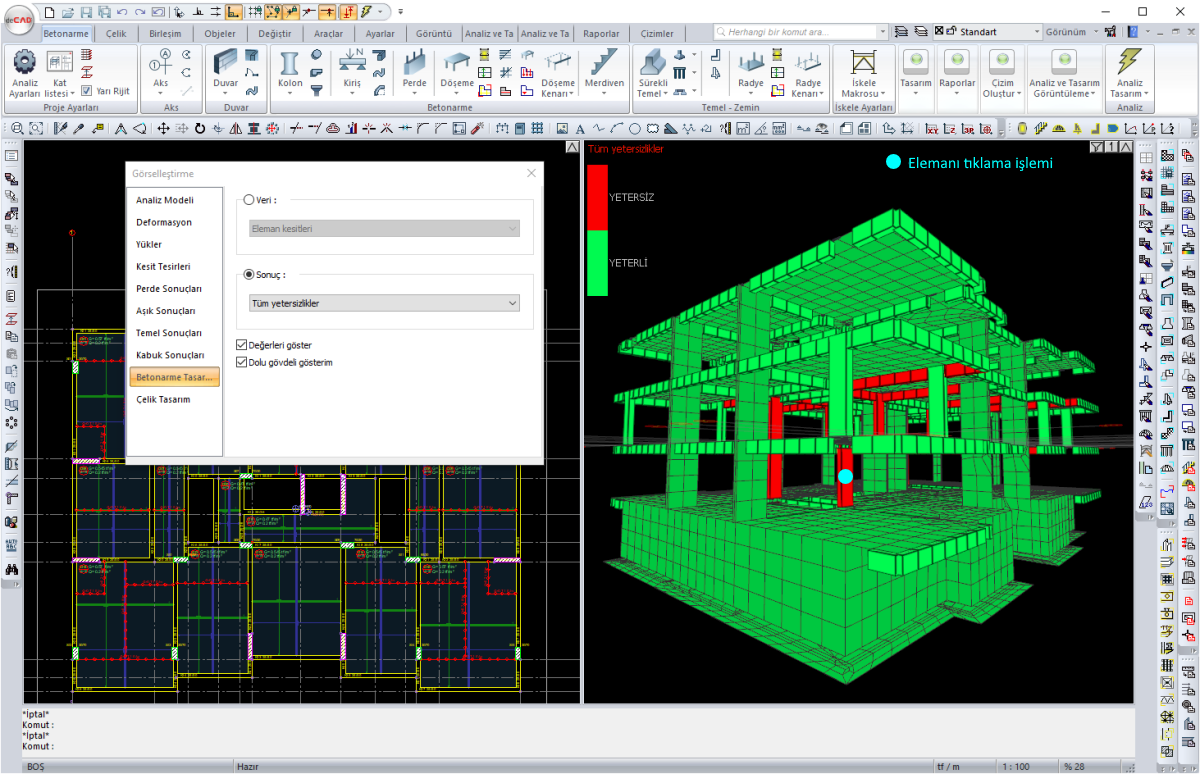Click the Kolon (column) tool icon
Viewport: 1200px width, 774px height.
pyautogui.click(x=290, y=64)
